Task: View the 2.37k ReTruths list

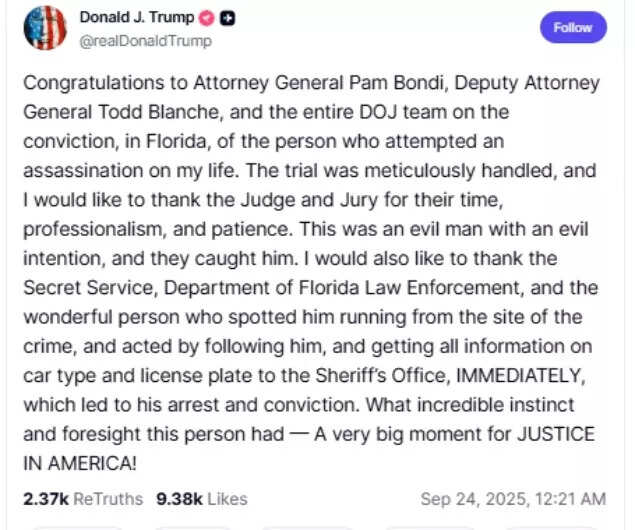Action: click(x=82, y=498)
